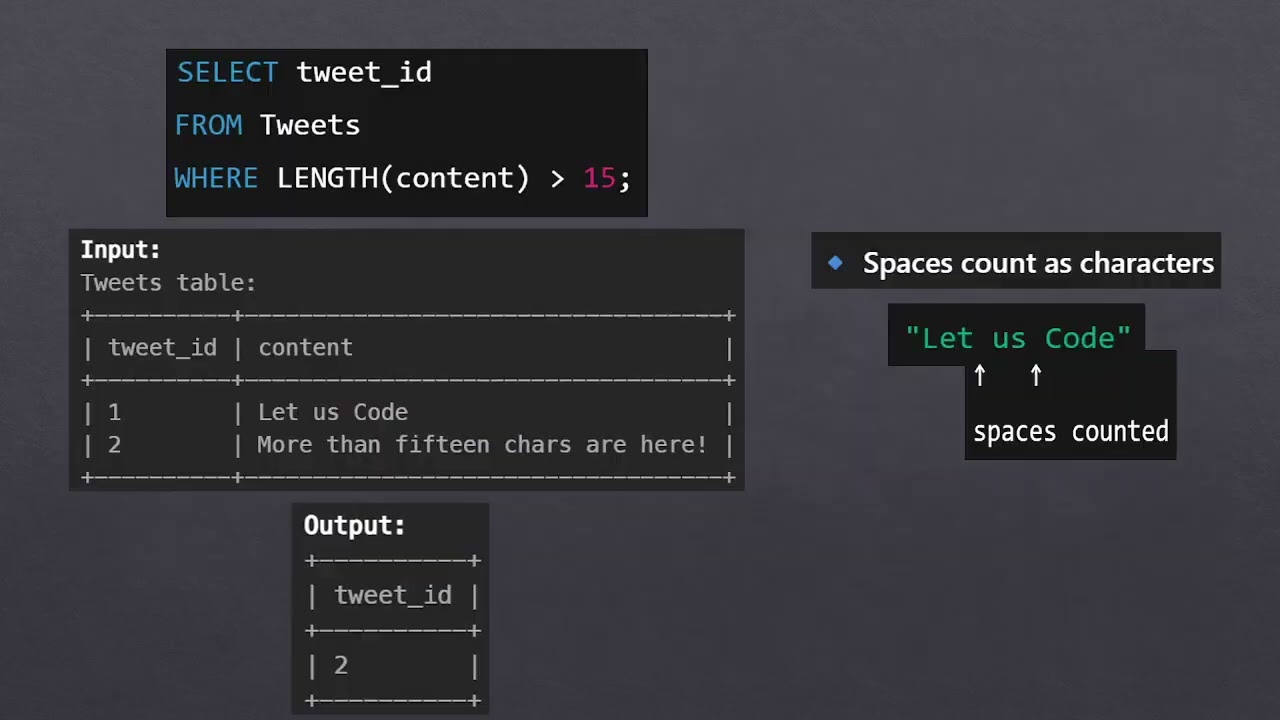Click the tweet_id header in the input table
1280x720 pixels.
tap(162, 347)
